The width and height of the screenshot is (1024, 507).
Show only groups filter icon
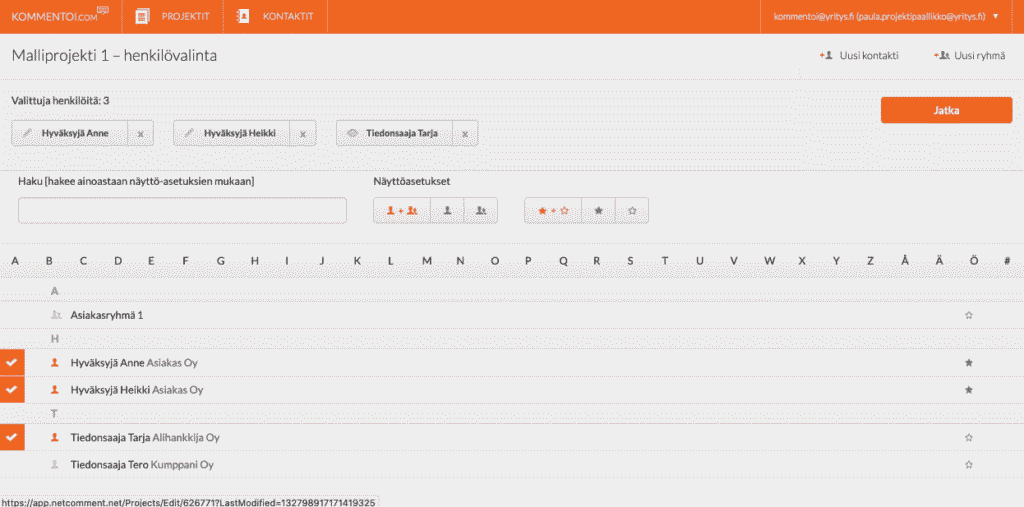[481, 211]
